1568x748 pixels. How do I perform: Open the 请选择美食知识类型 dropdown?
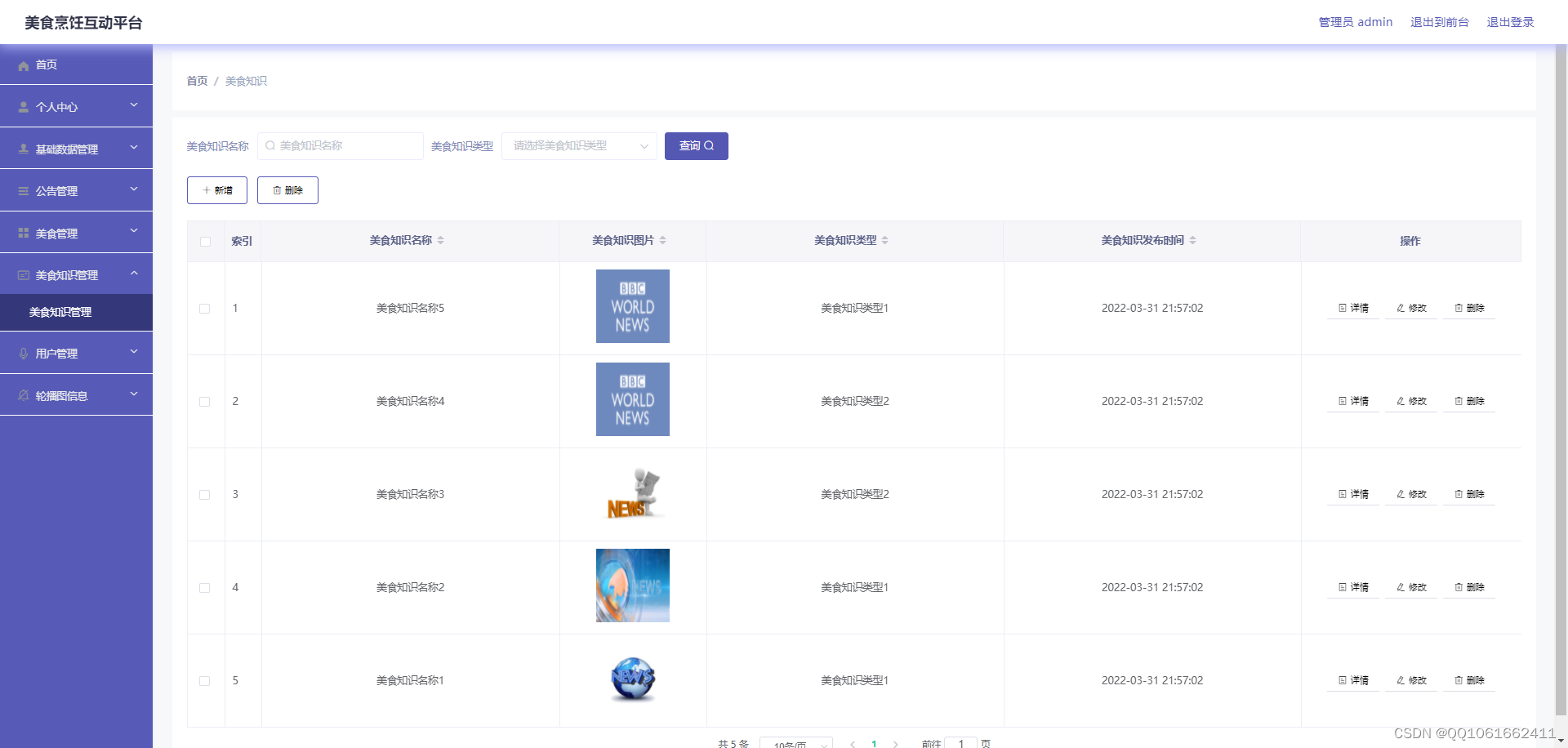click(x=579, y=145)
